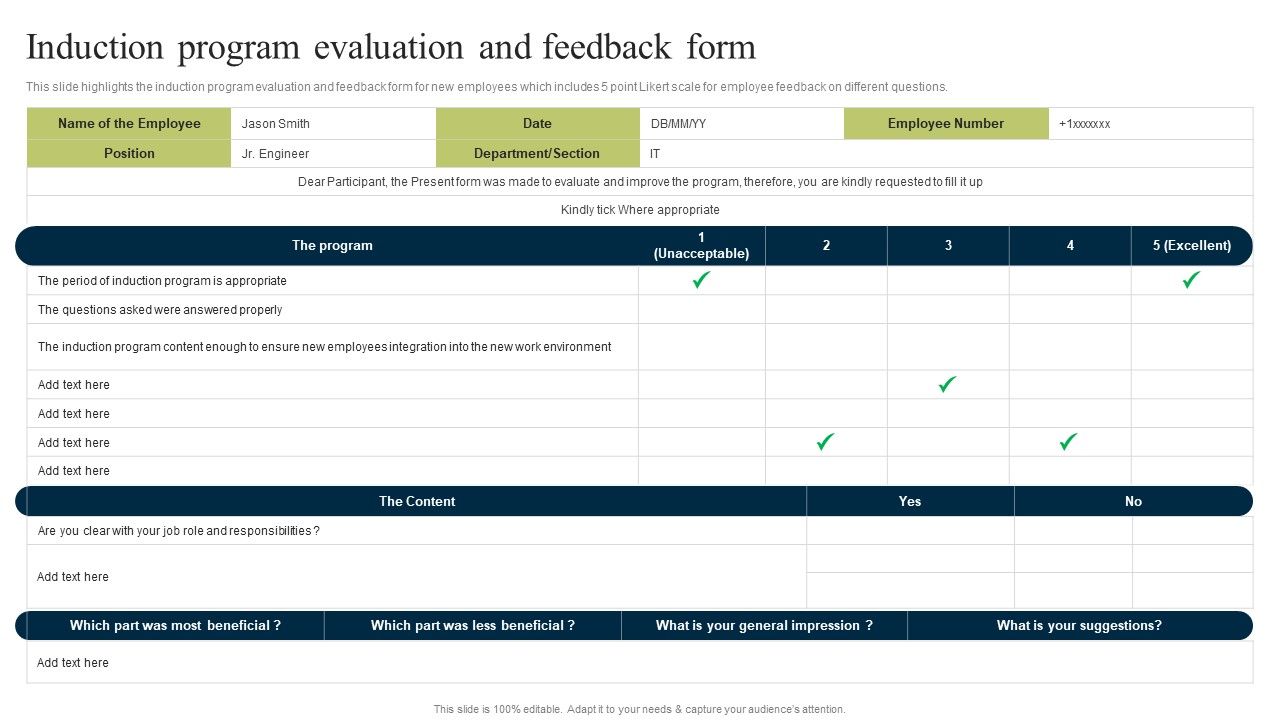This screenshot has width=1280, height=720.
Task: Click the green checkmark in column 4
Action: (x=1068, y=441)
